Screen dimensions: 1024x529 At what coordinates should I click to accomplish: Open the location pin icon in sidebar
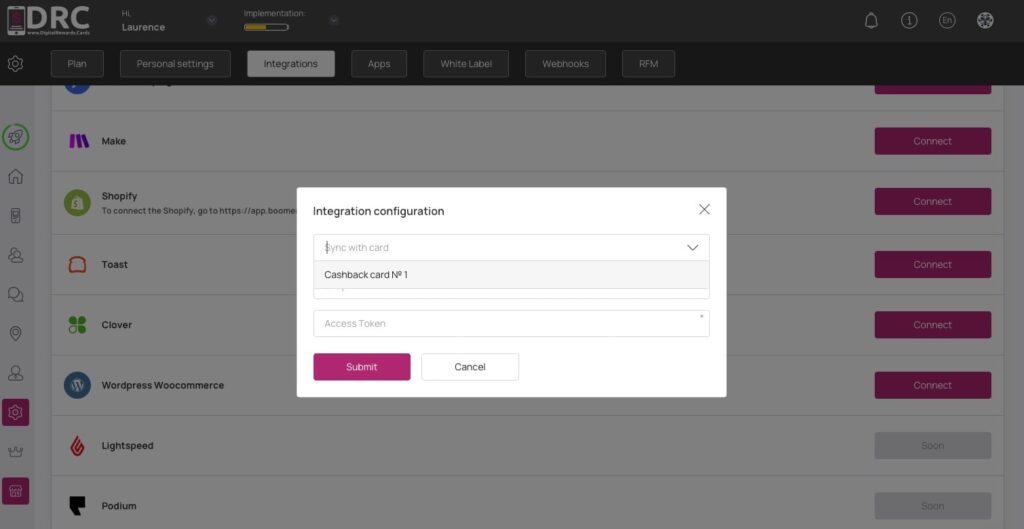16,334
